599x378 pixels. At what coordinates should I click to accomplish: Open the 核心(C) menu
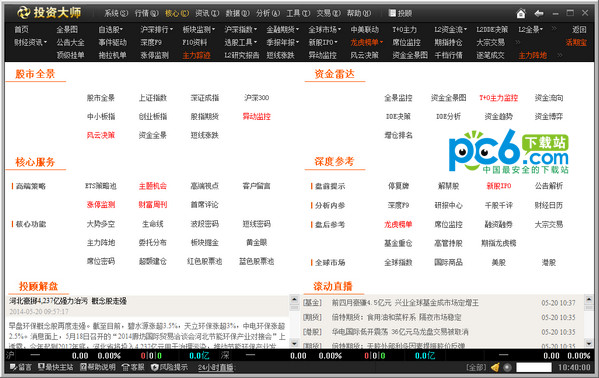(176, 13)
